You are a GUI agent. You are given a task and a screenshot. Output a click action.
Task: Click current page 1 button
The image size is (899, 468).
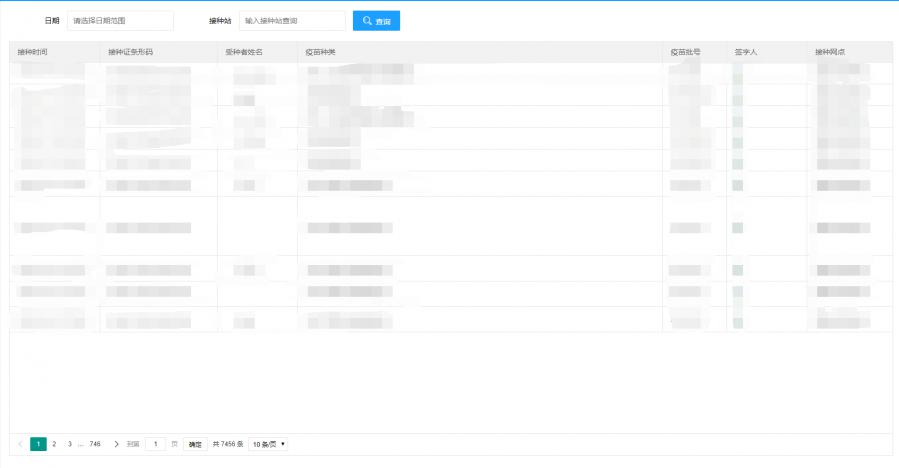point(38,444)
